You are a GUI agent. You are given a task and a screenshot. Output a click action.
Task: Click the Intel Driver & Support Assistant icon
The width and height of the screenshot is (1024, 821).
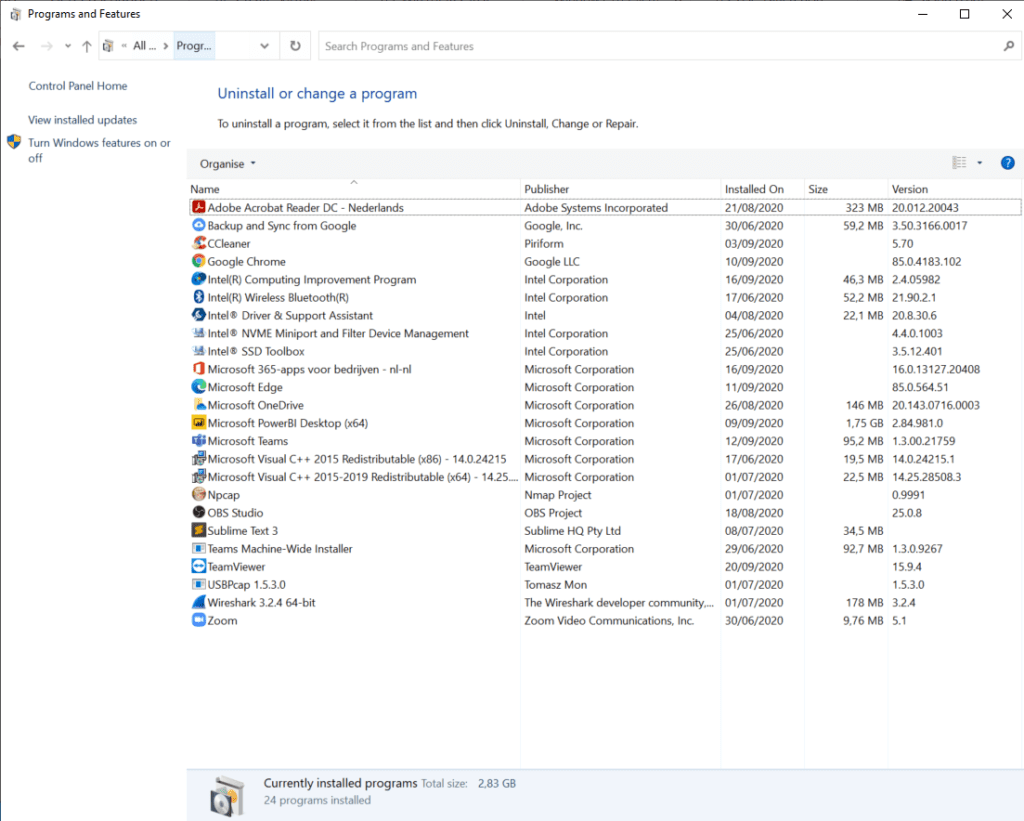coord(199,315)
